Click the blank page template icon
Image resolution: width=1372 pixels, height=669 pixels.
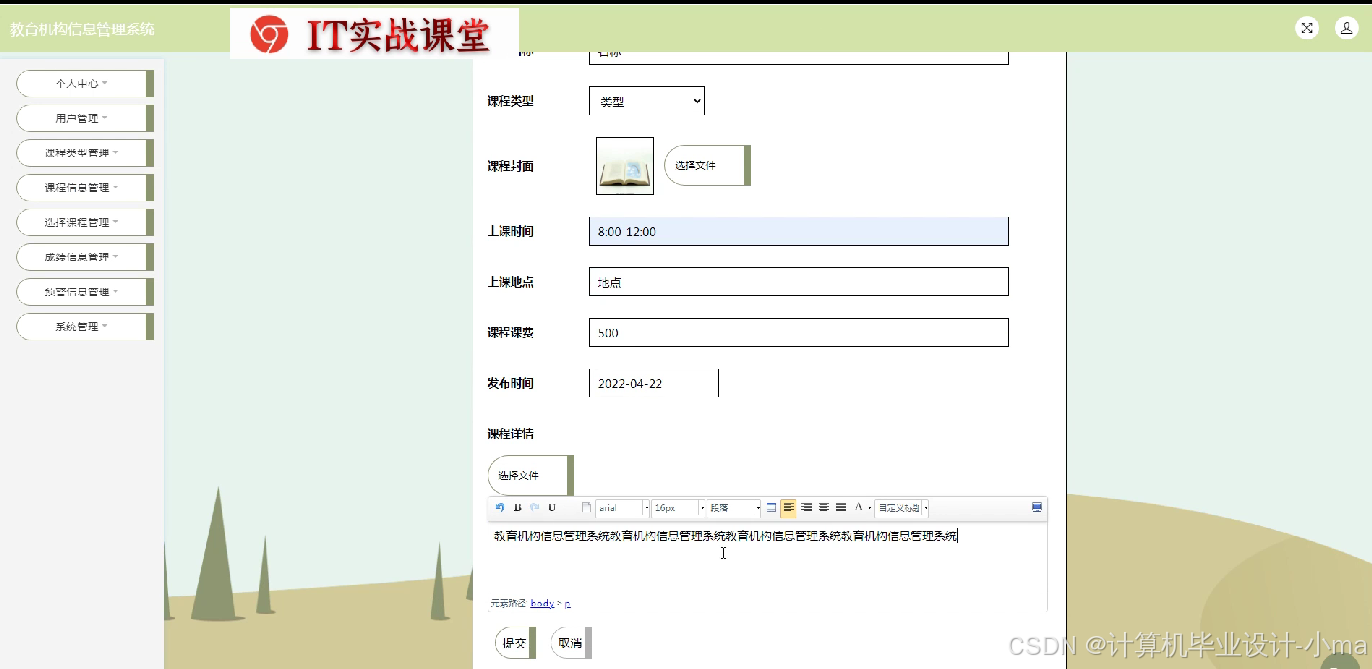(586, 508)
